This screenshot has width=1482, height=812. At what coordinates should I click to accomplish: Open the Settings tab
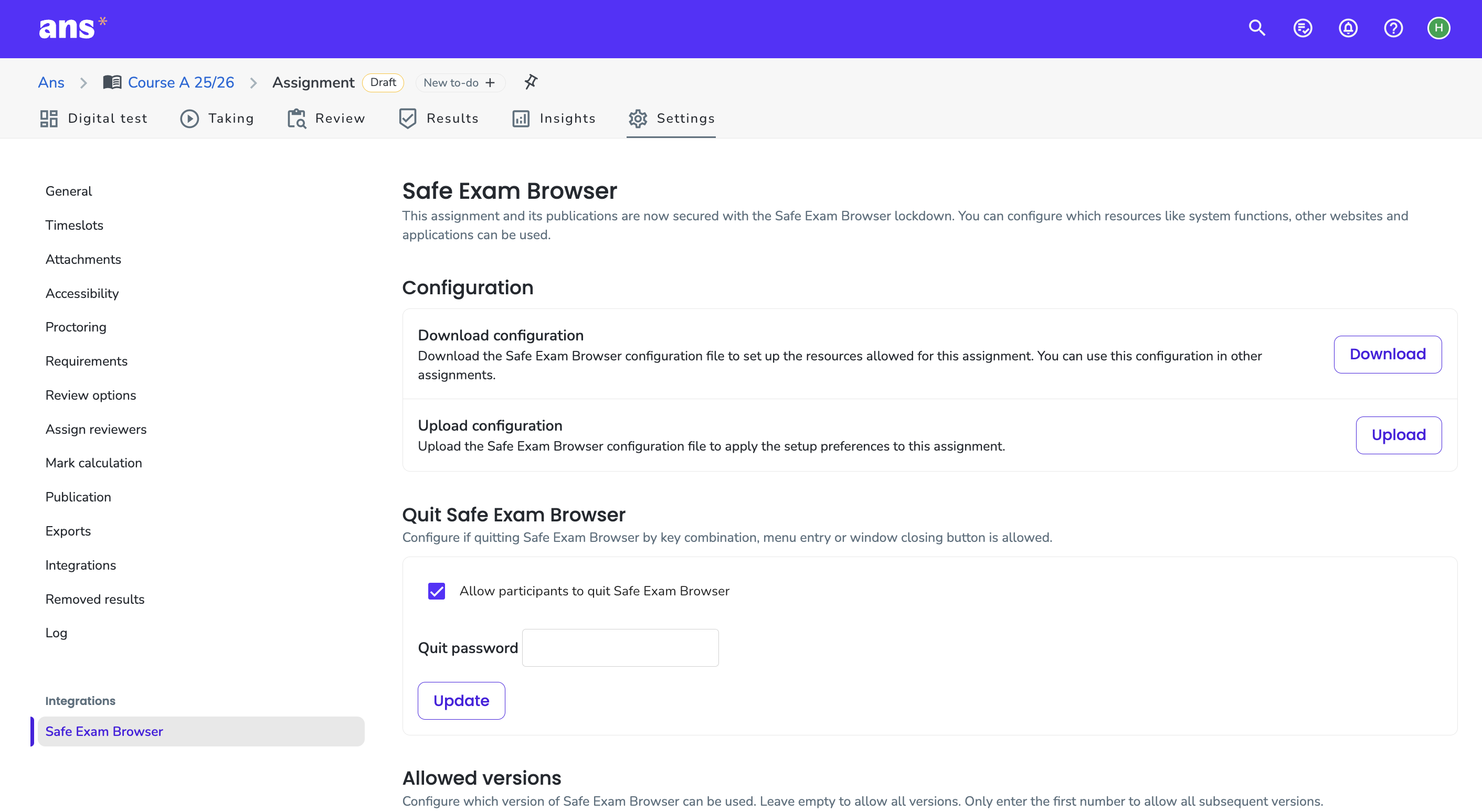671,119
